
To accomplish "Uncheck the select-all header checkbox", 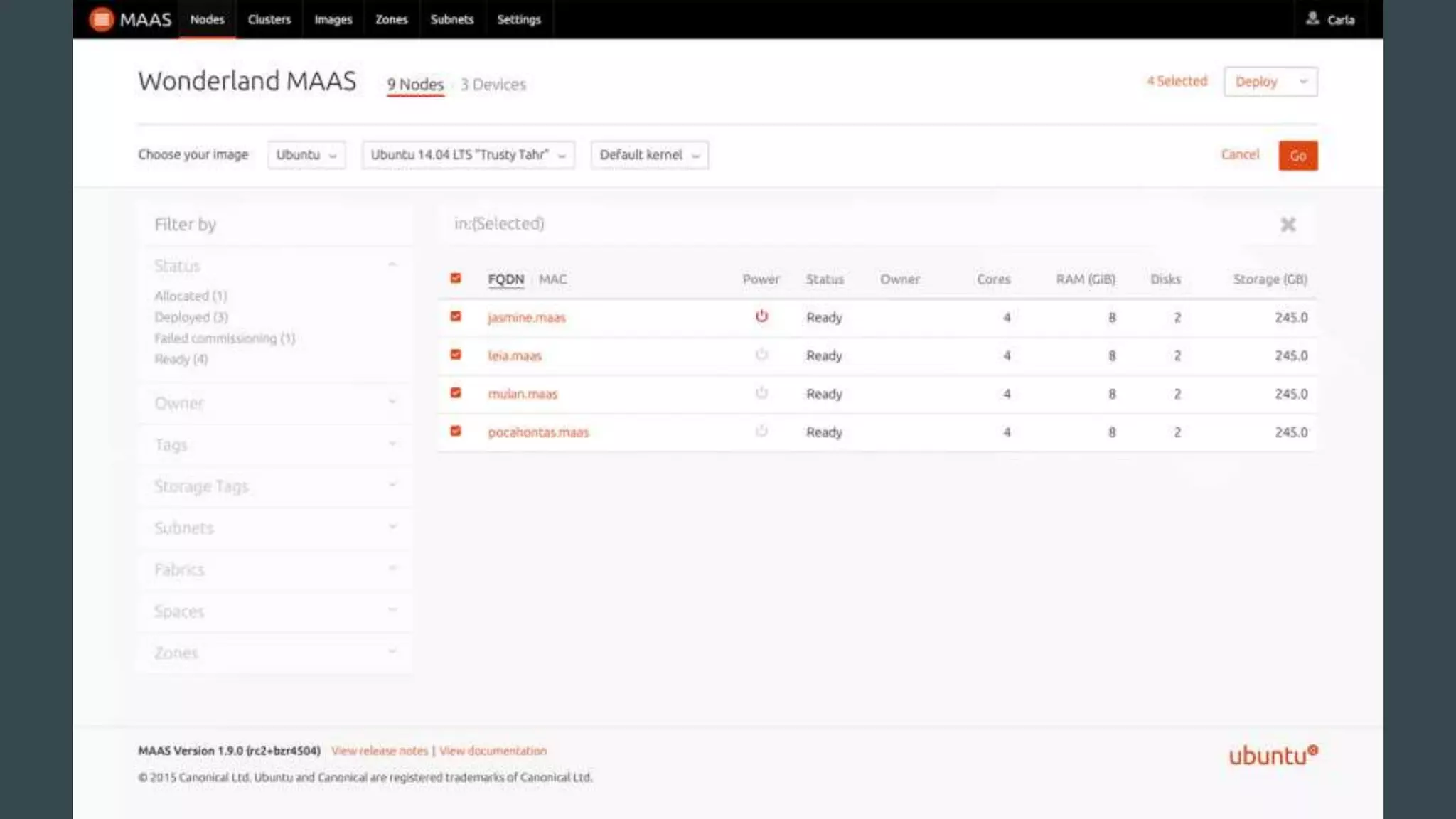I will pyautogui.click(x=456, y=278).
